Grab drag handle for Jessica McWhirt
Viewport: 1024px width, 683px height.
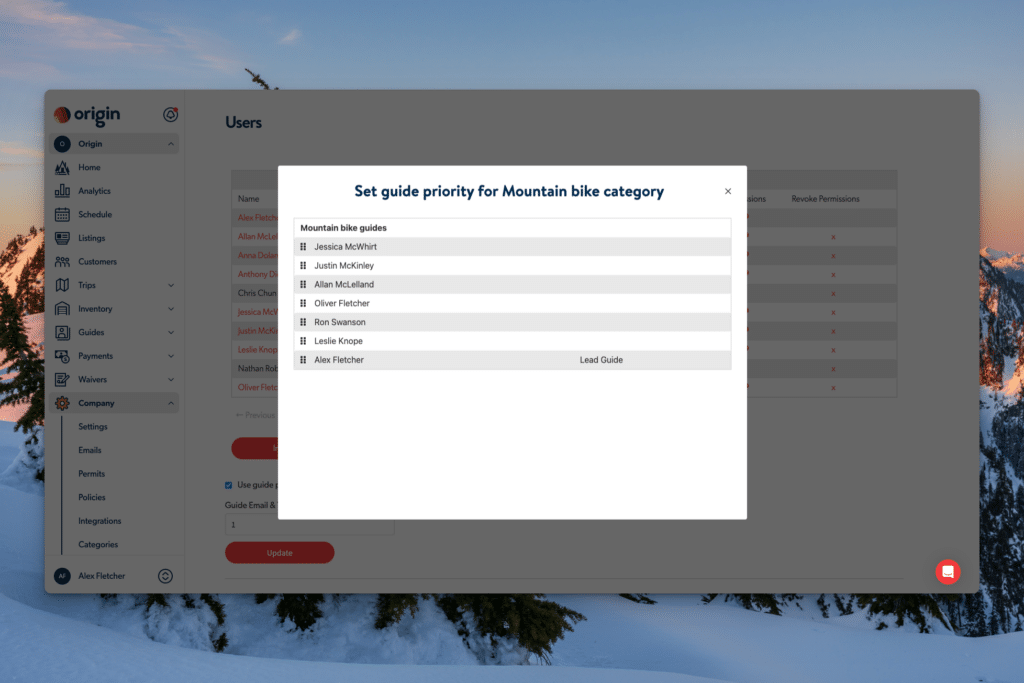click(303, 247)
